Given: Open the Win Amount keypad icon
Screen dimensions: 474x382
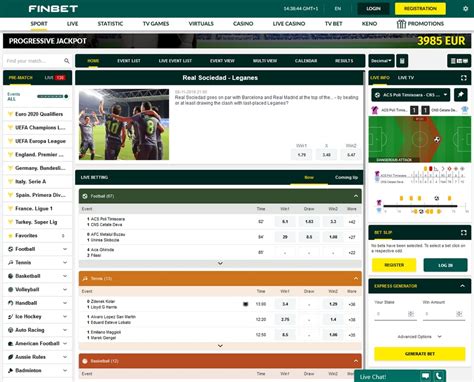Looking at the screenshot, I should tap(459, 314).
